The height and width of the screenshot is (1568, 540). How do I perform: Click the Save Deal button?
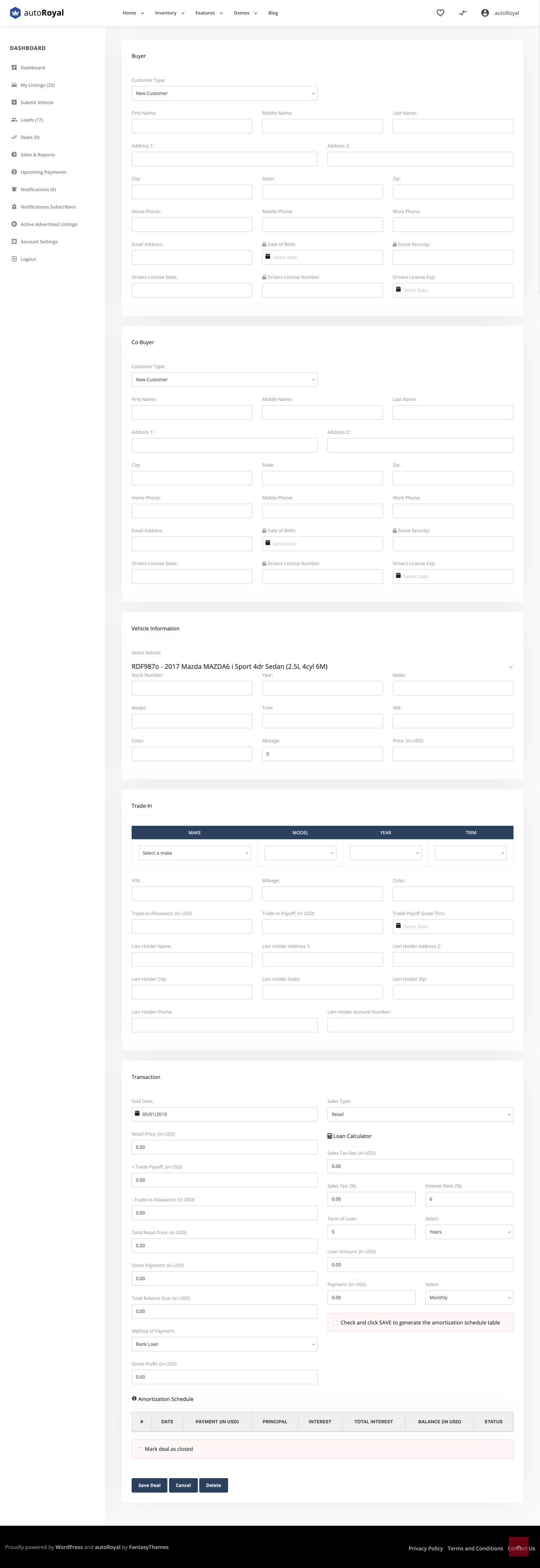tap(149, 1485)
